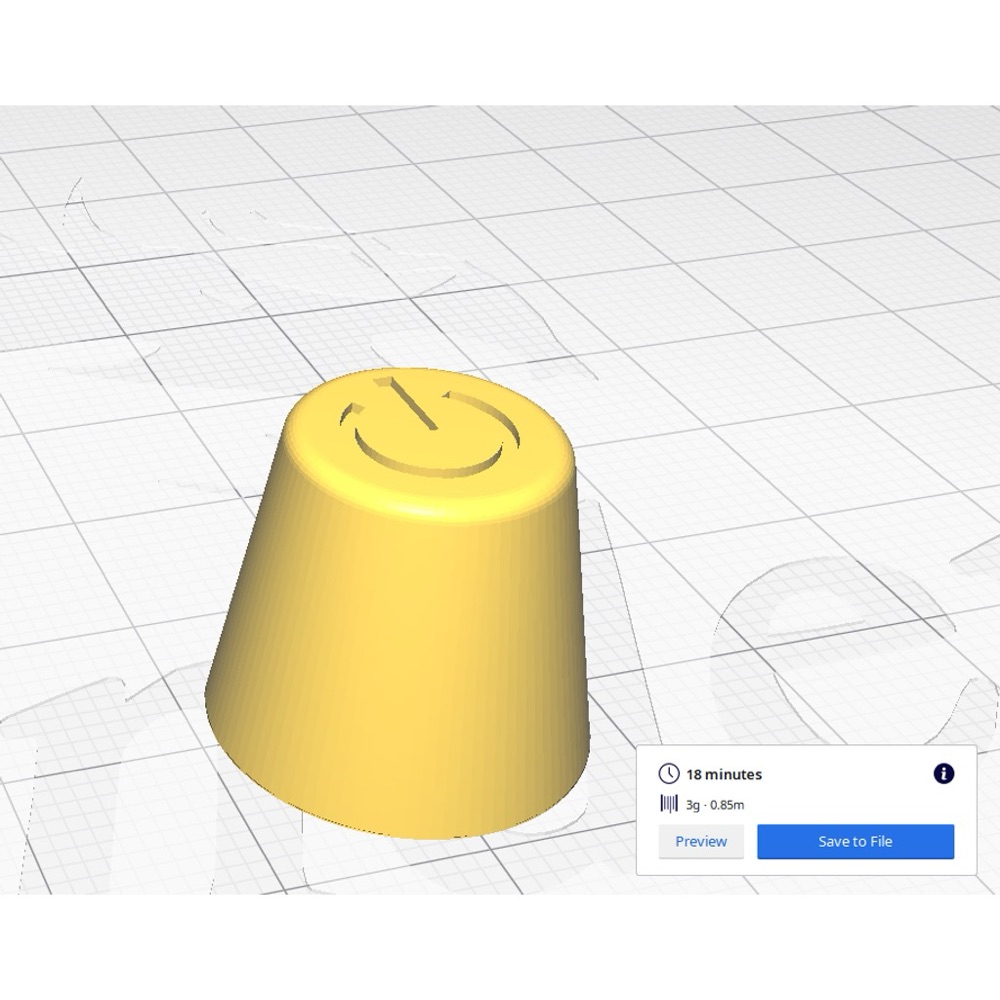Viewport: 1000px width, 1000px height.
Task: Click the filament spool icon near 3g
Action: (x=668, y=804)
